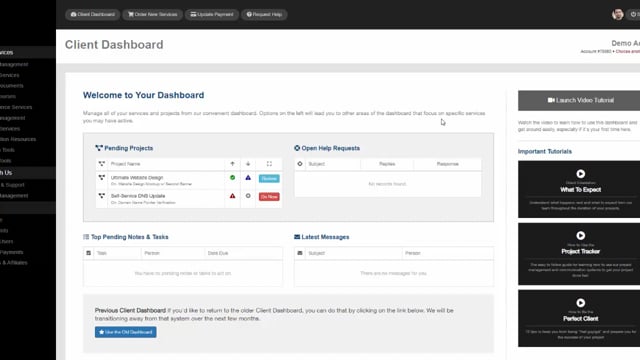Viewport: 640px width, 360px height.
Task: Click Top Pending Notes & Tasks list icon
Action: point(86,237)
